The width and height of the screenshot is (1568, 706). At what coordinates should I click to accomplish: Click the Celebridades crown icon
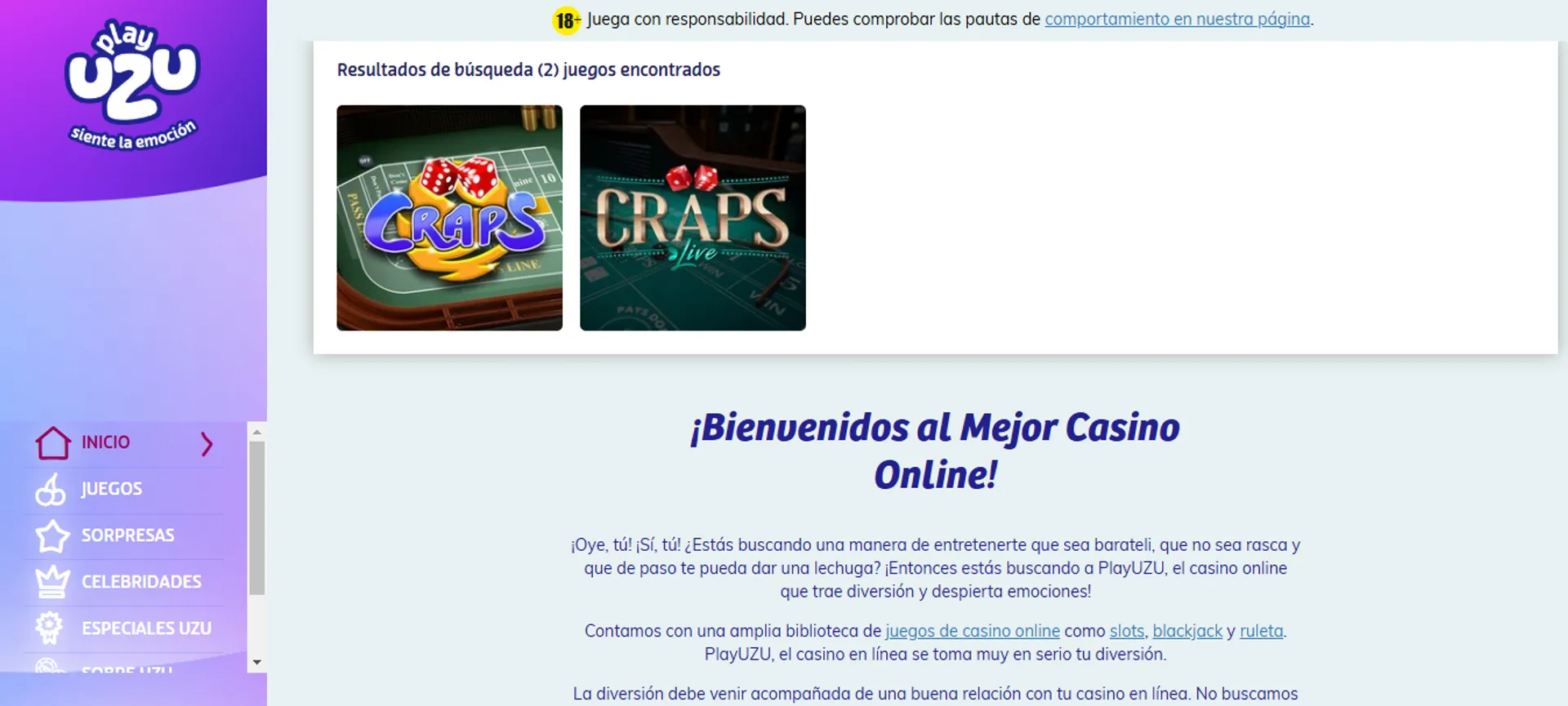coord(52,582)
